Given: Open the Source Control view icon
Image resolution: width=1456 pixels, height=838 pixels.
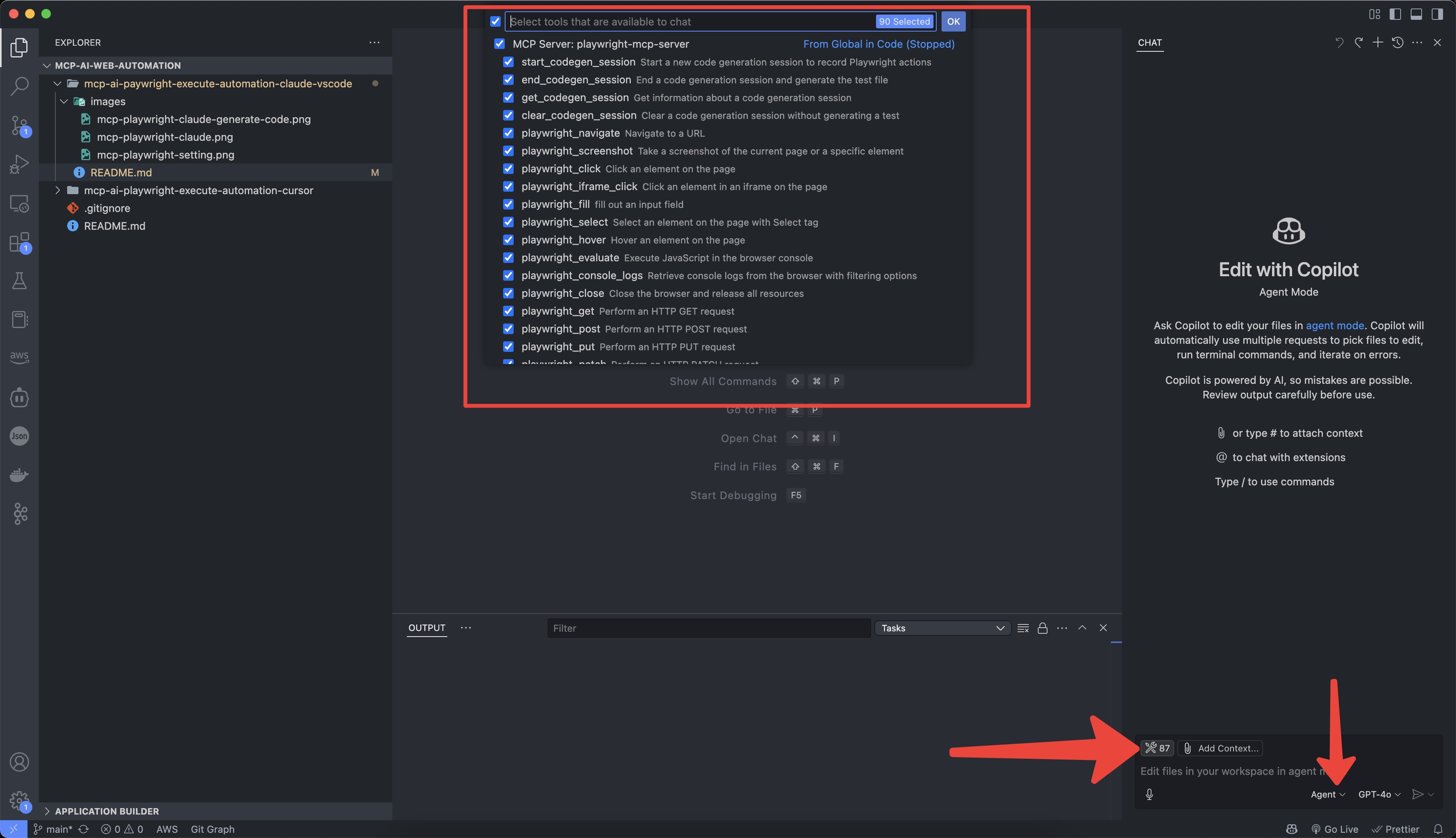Looking at the screenshot, I should [19, 126].
